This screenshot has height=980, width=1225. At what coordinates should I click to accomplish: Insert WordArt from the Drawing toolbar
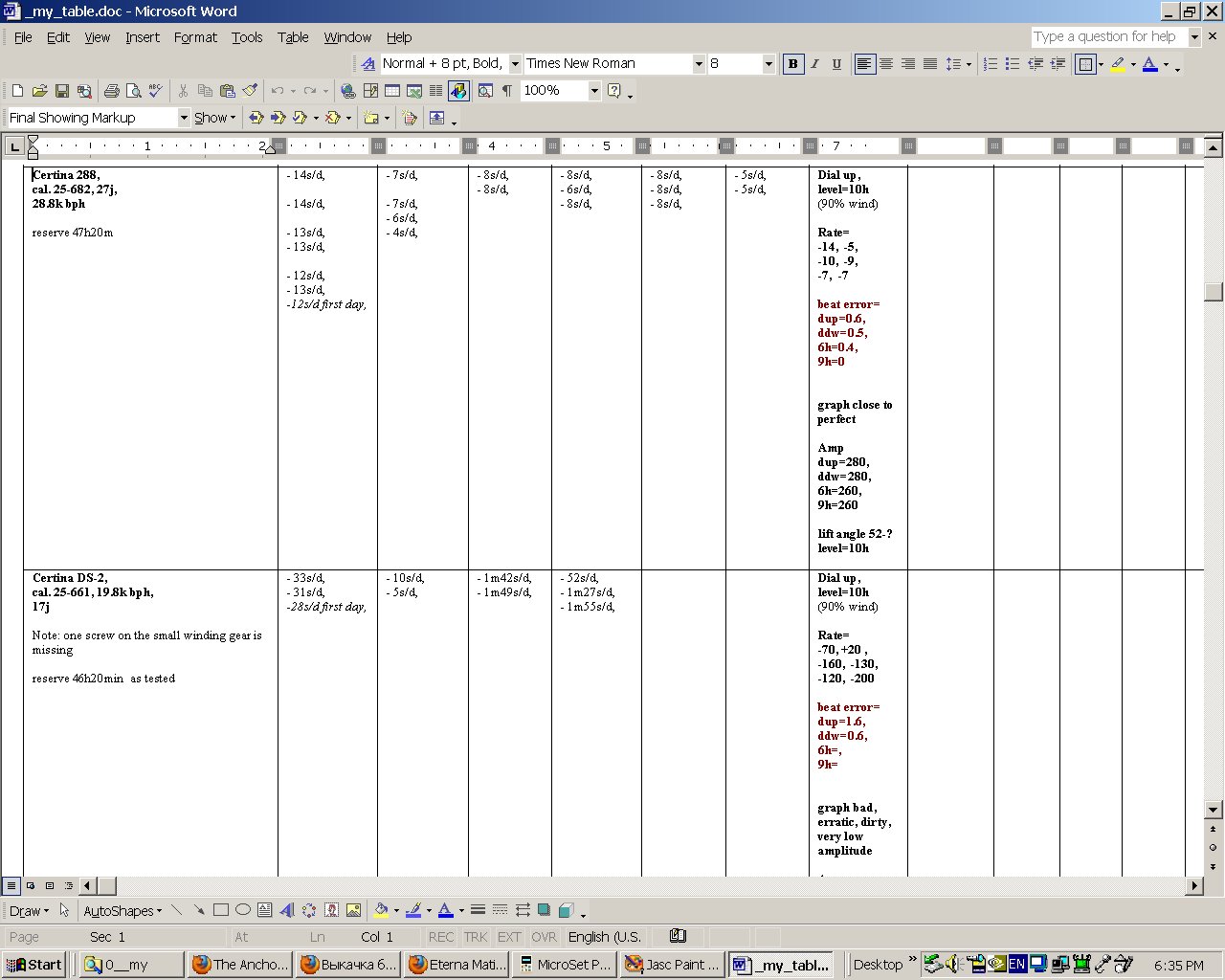coord(286,910)
